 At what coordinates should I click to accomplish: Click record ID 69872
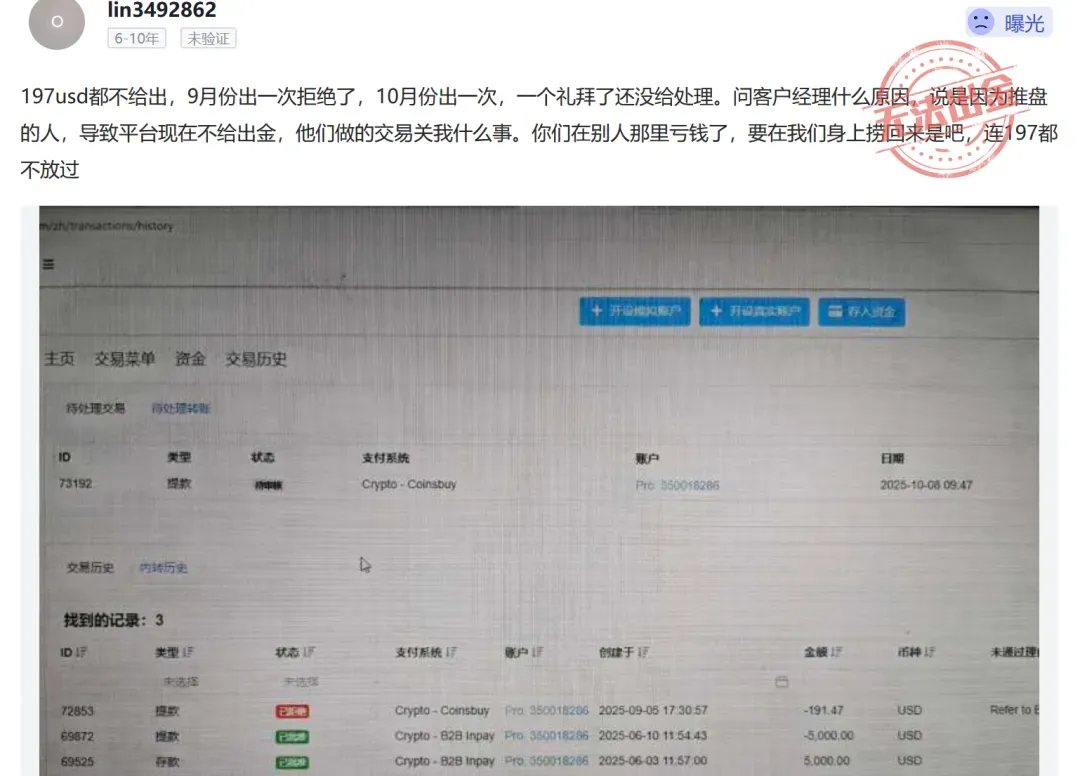(x=77, y=736)
